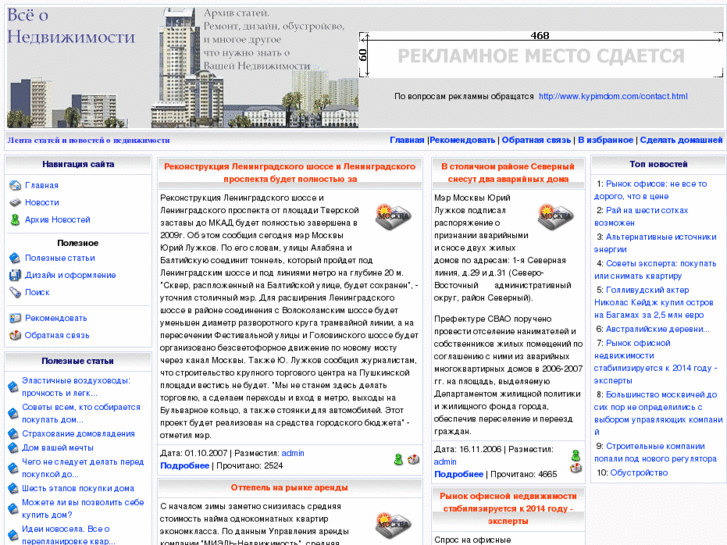Open top news Альтернативные источники энергии

click(655, 243)
